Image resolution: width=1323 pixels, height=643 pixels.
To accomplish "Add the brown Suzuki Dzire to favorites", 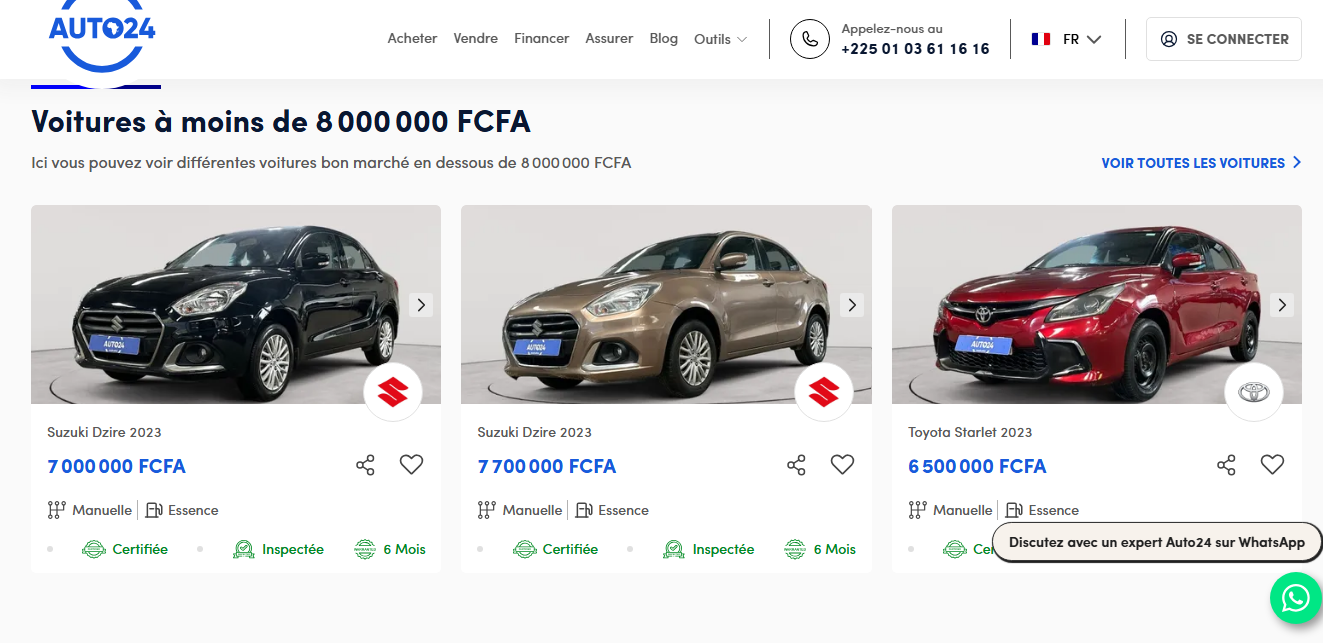I will point(842,464).
